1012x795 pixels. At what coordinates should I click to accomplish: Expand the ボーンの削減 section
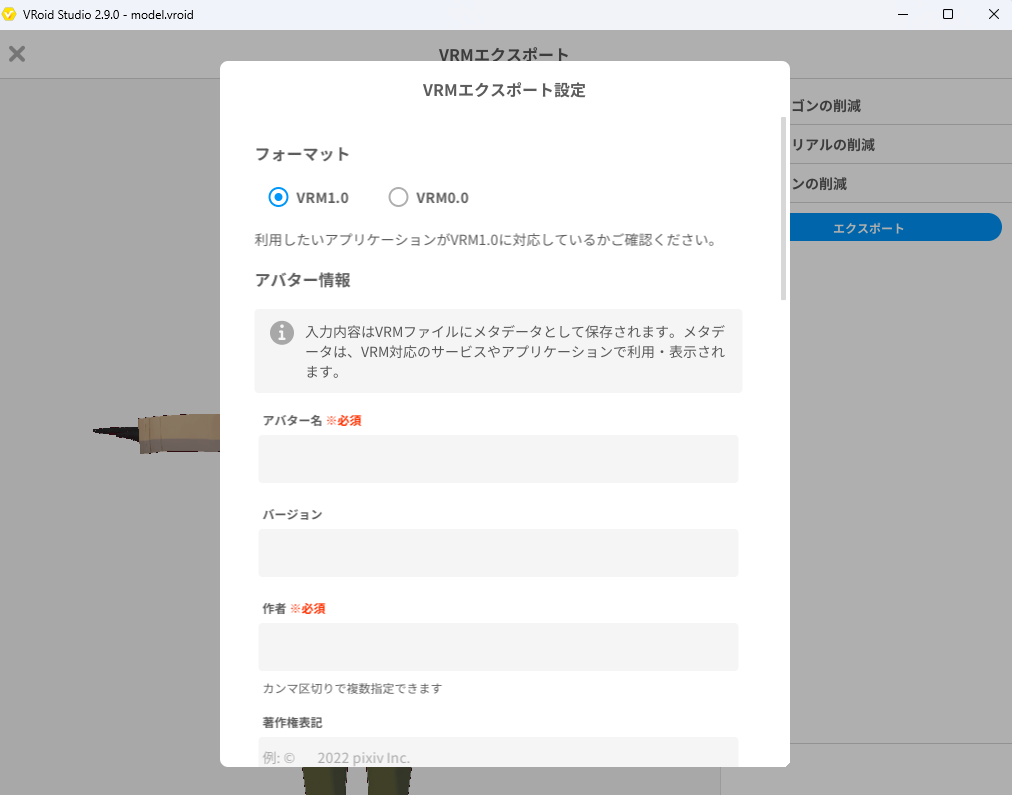point(895,184)
